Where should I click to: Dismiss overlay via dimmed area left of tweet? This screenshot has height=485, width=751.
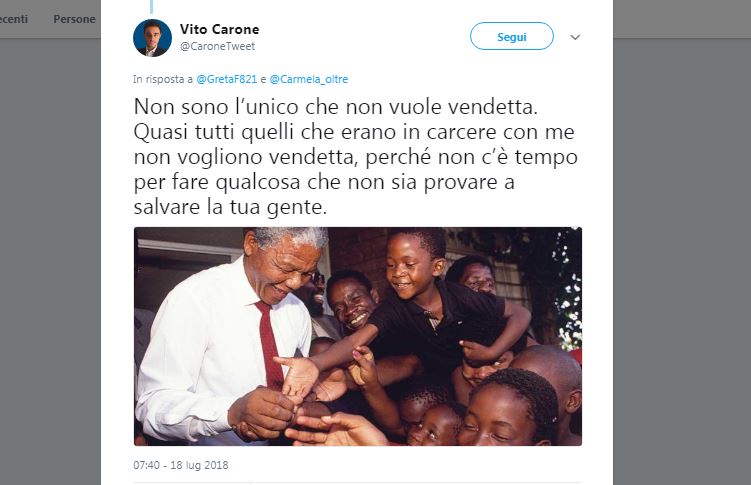pyautogui.click(x=50, y=263)
